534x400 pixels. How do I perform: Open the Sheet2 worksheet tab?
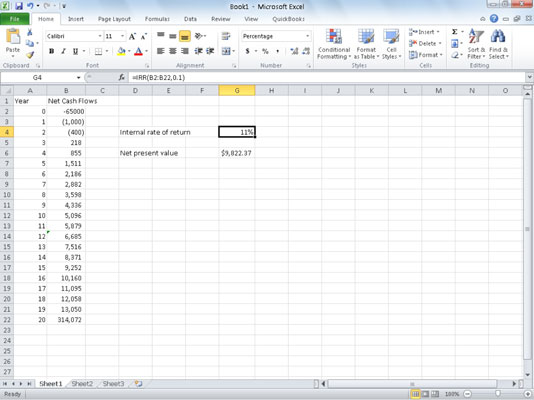pyautogui.click(x=82, y=384)
